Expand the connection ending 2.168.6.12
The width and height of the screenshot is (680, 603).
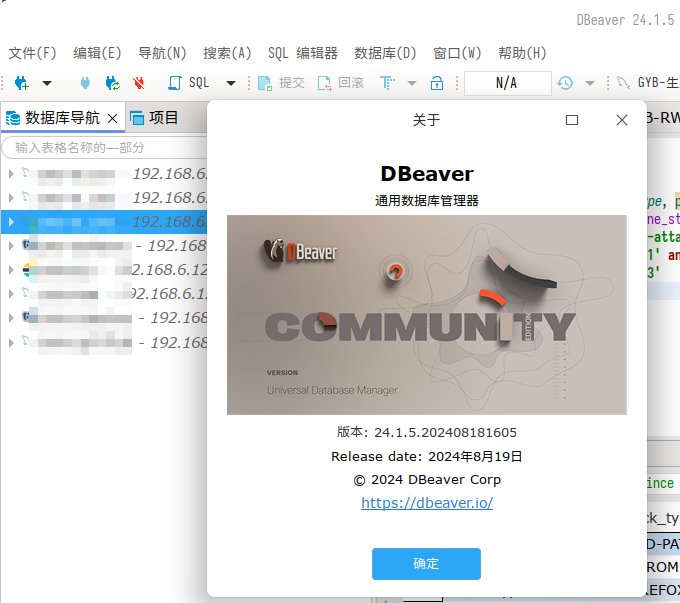pyautogui.click(x=11, y=270)
